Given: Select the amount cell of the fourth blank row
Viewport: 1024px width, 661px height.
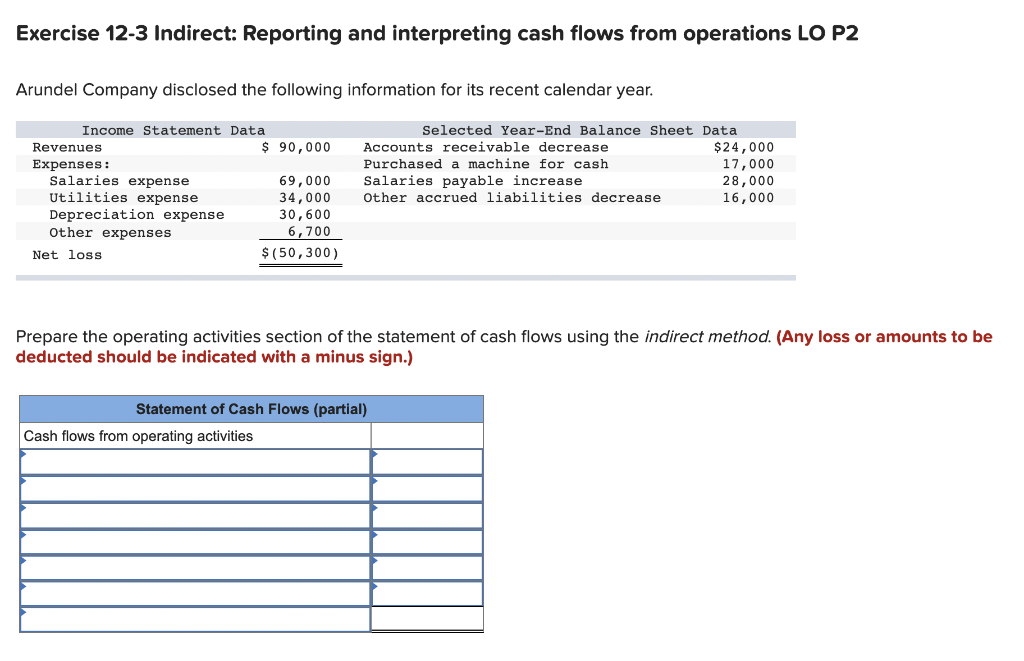Looking at the screenshot, I should [427, 542].
